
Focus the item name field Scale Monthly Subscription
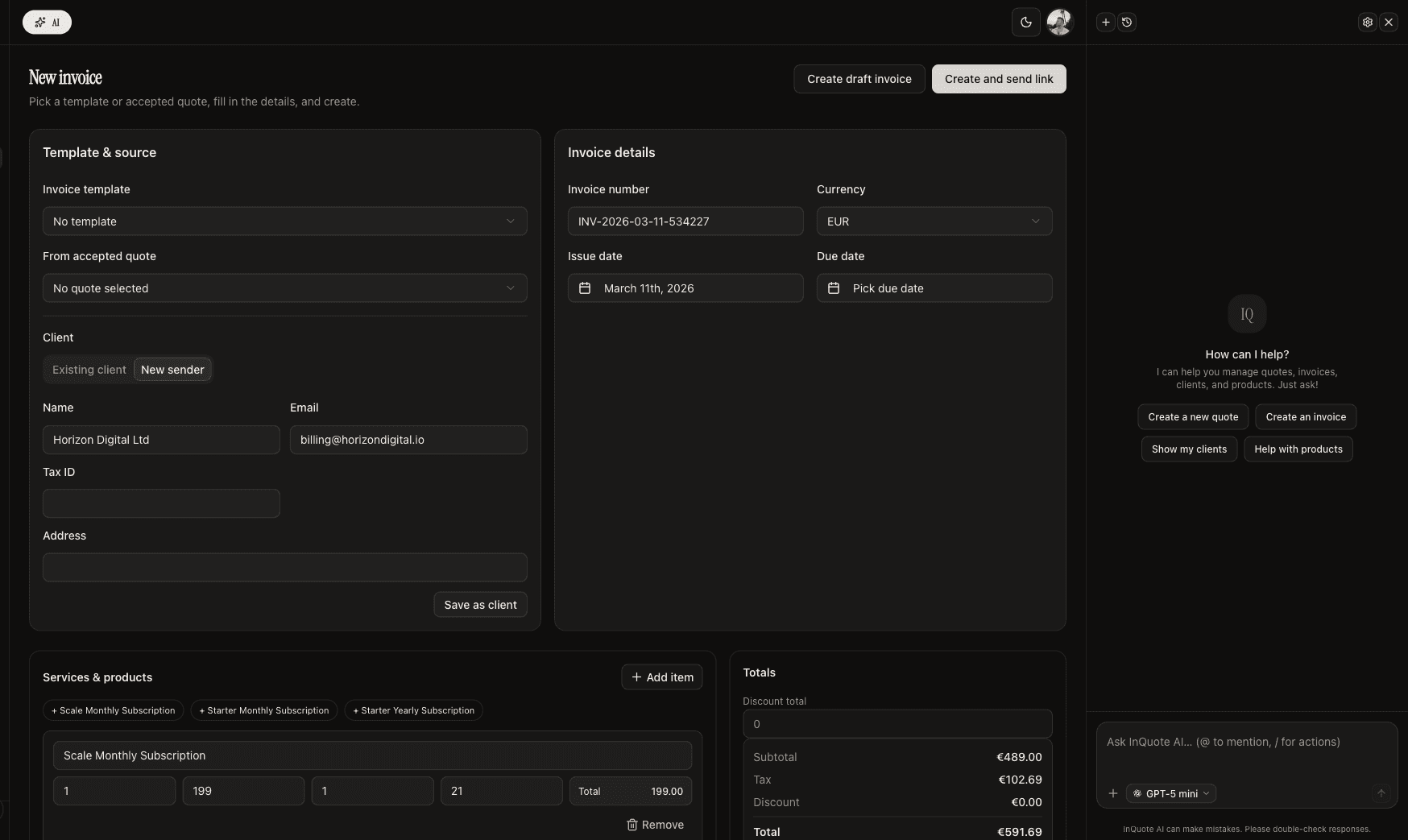[372, 755]
